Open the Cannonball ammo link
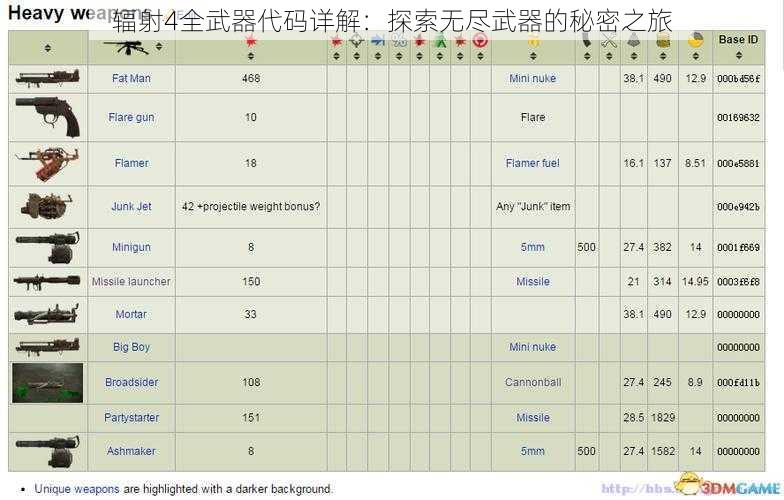The image size is (784, 500). tap(533, 382)
